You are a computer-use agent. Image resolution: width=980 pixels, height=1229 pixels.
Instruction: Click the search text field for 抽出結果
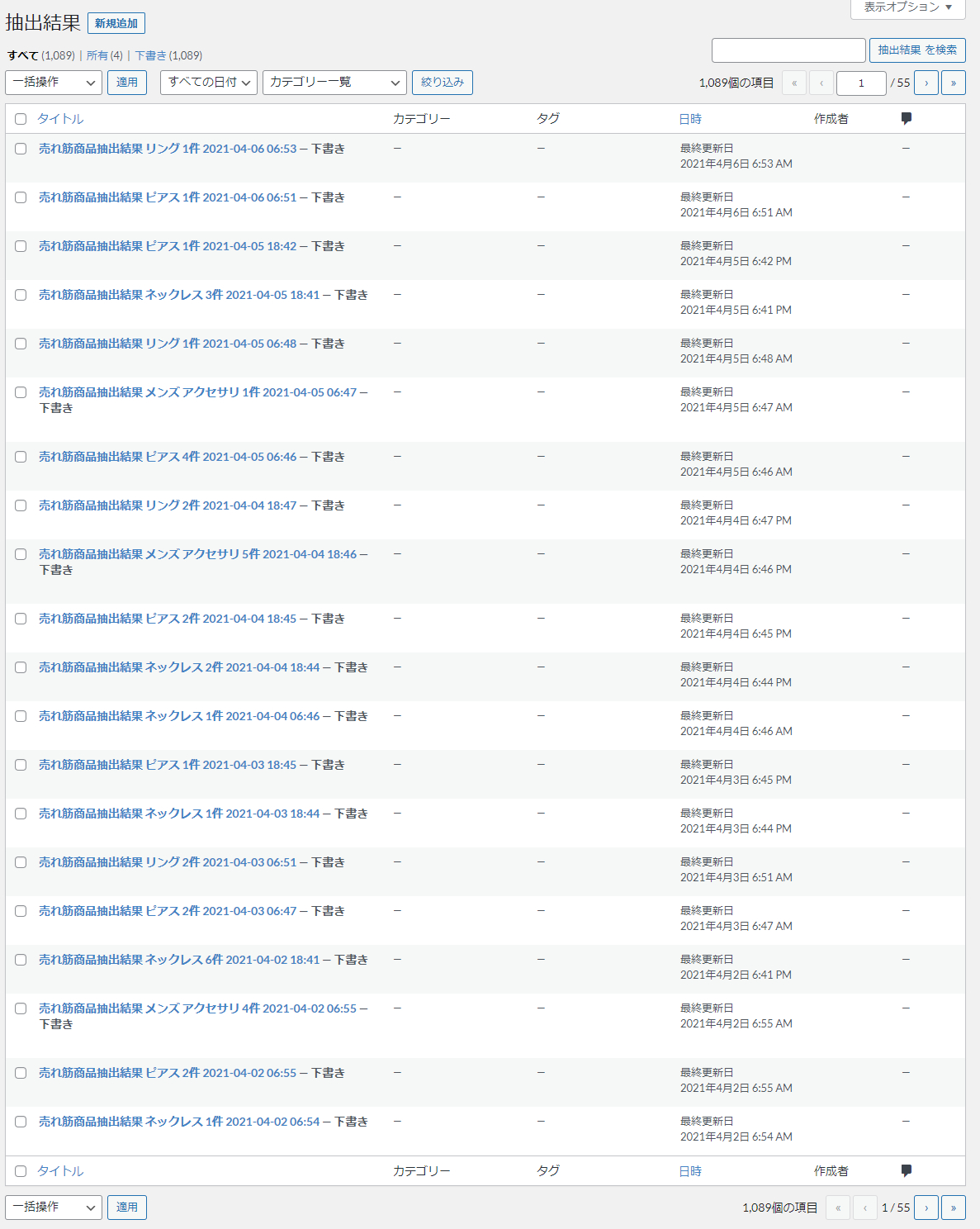click(788, 50)
